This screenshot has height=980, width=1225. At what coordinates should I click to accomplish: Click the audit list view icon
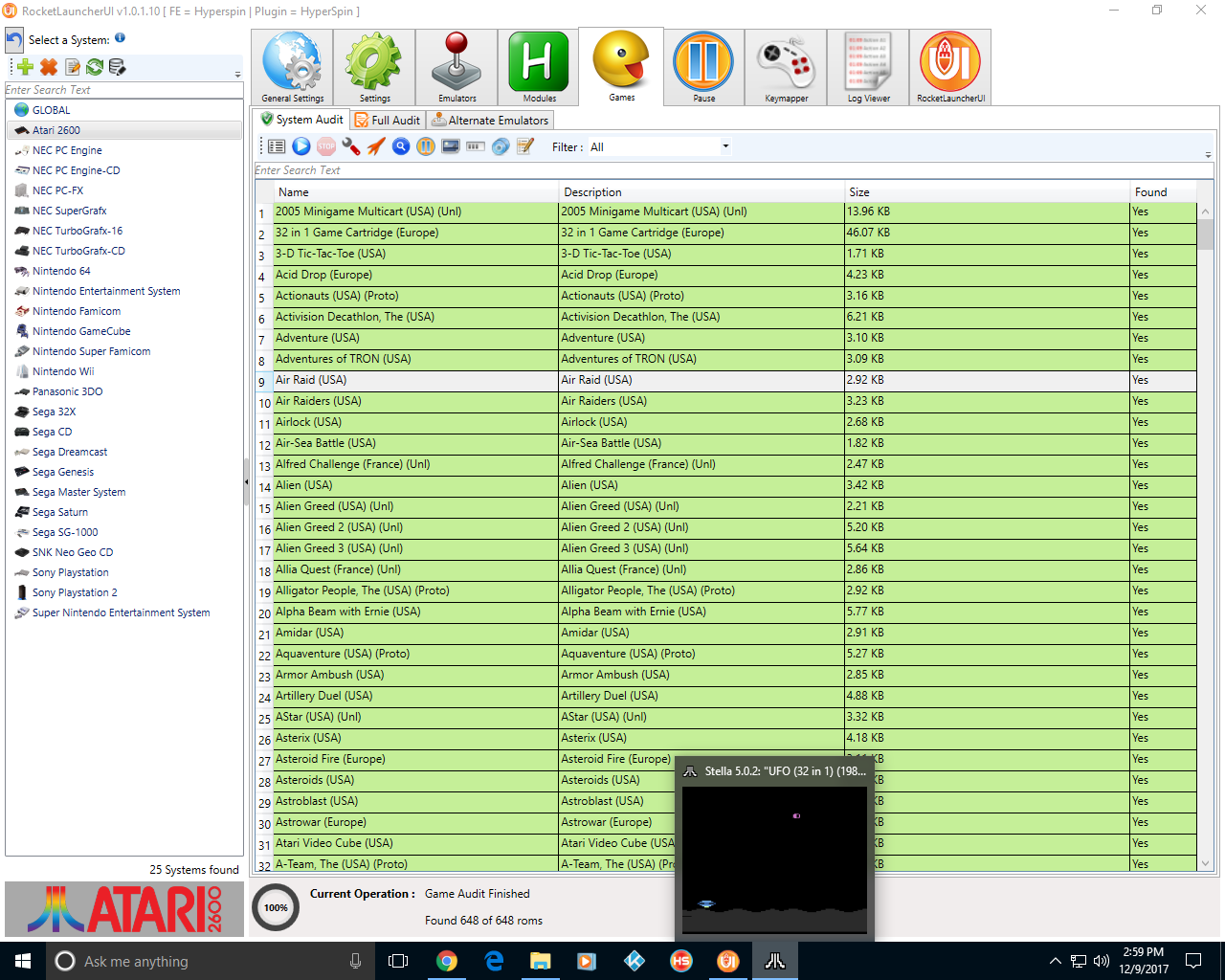(x=277, y=146)
